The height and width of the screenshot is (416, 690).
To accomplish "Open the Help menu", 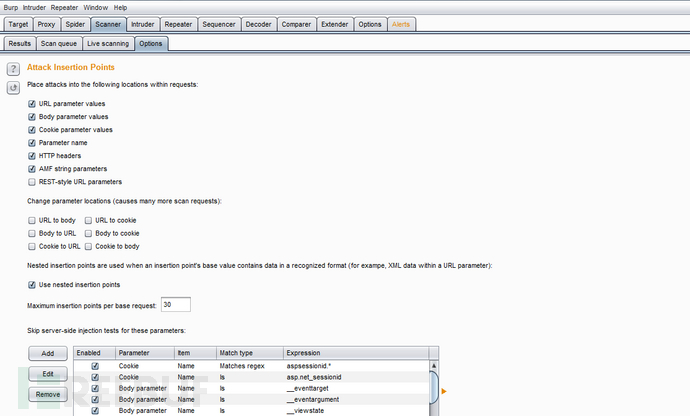I will point(120,7).
